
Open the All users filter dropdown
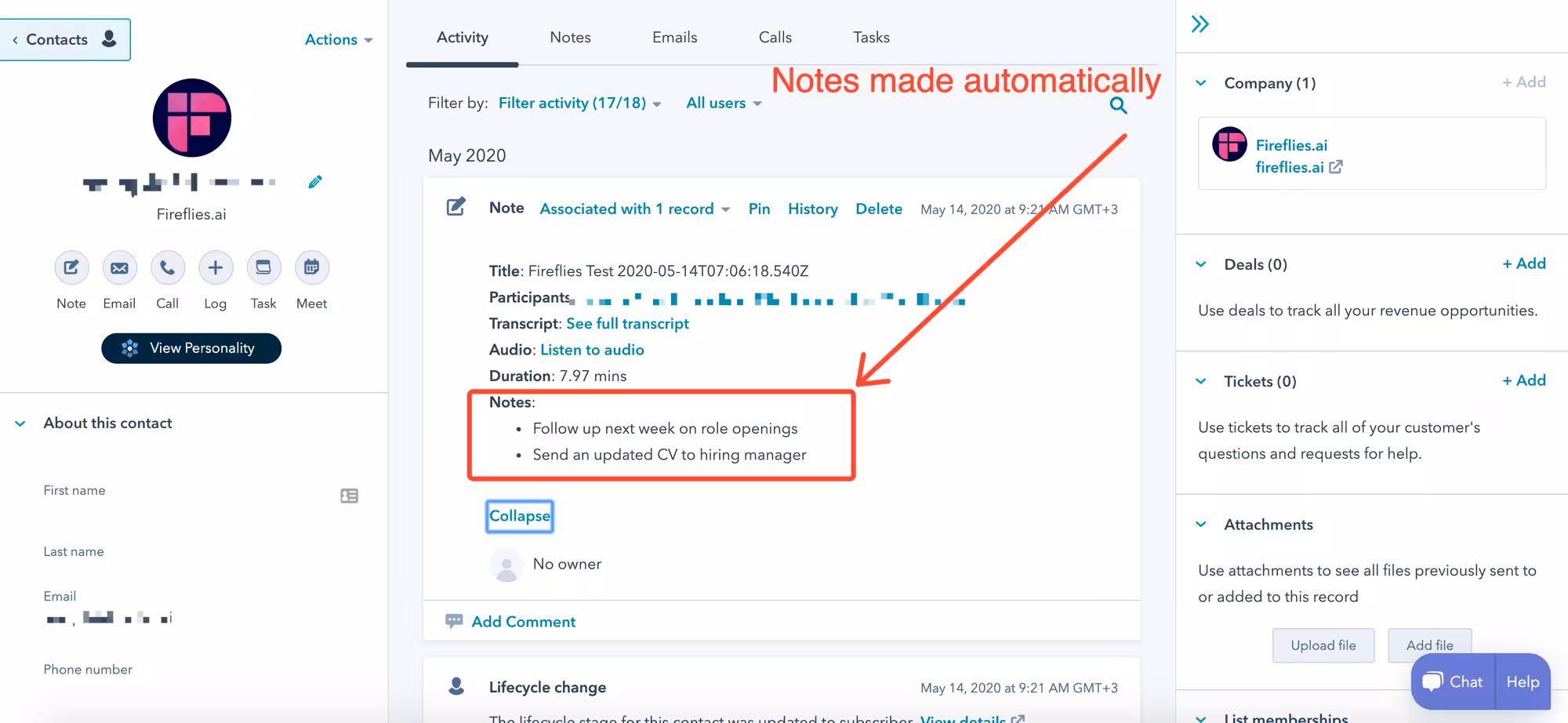coord(723,103)
